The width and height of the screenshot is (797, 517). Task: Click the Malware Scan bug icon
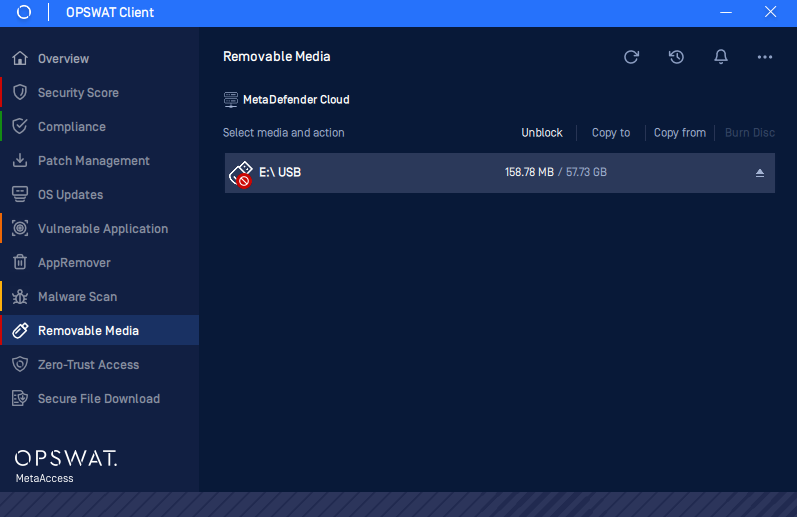point(20,296)
